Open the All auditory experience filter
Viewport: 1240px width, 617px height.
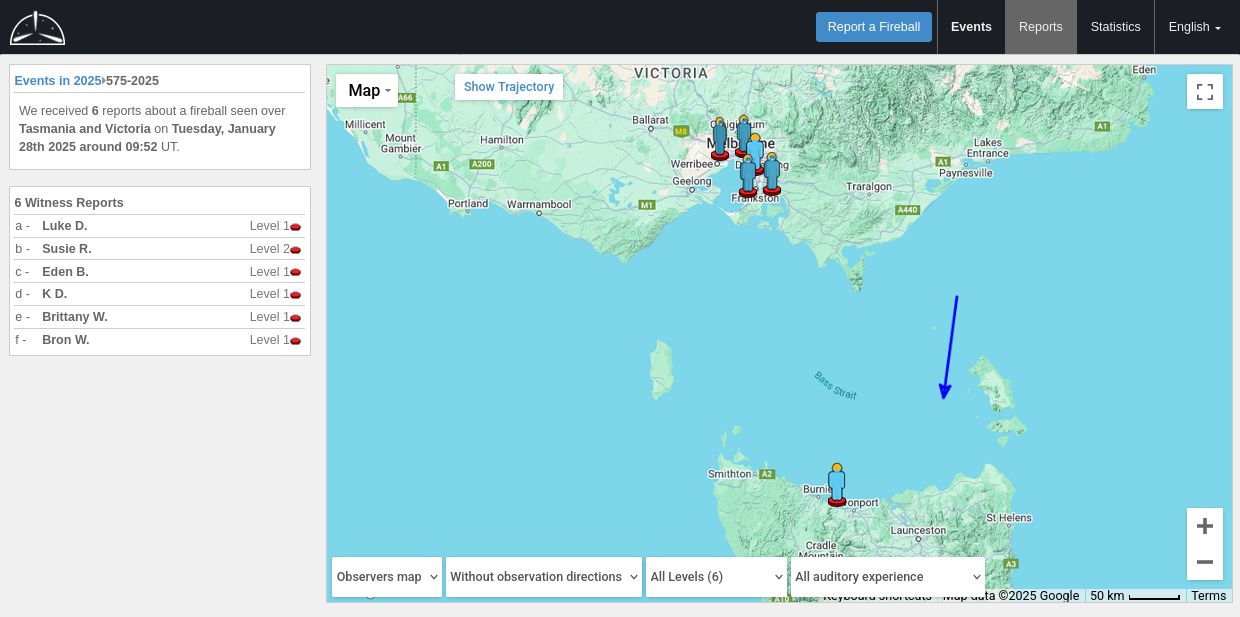(x=886, y=577)
